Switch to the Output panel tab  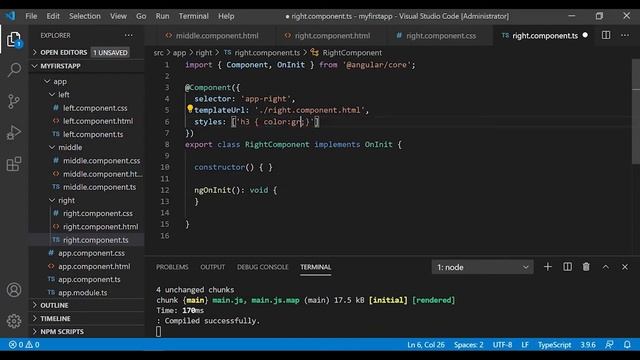213,267
